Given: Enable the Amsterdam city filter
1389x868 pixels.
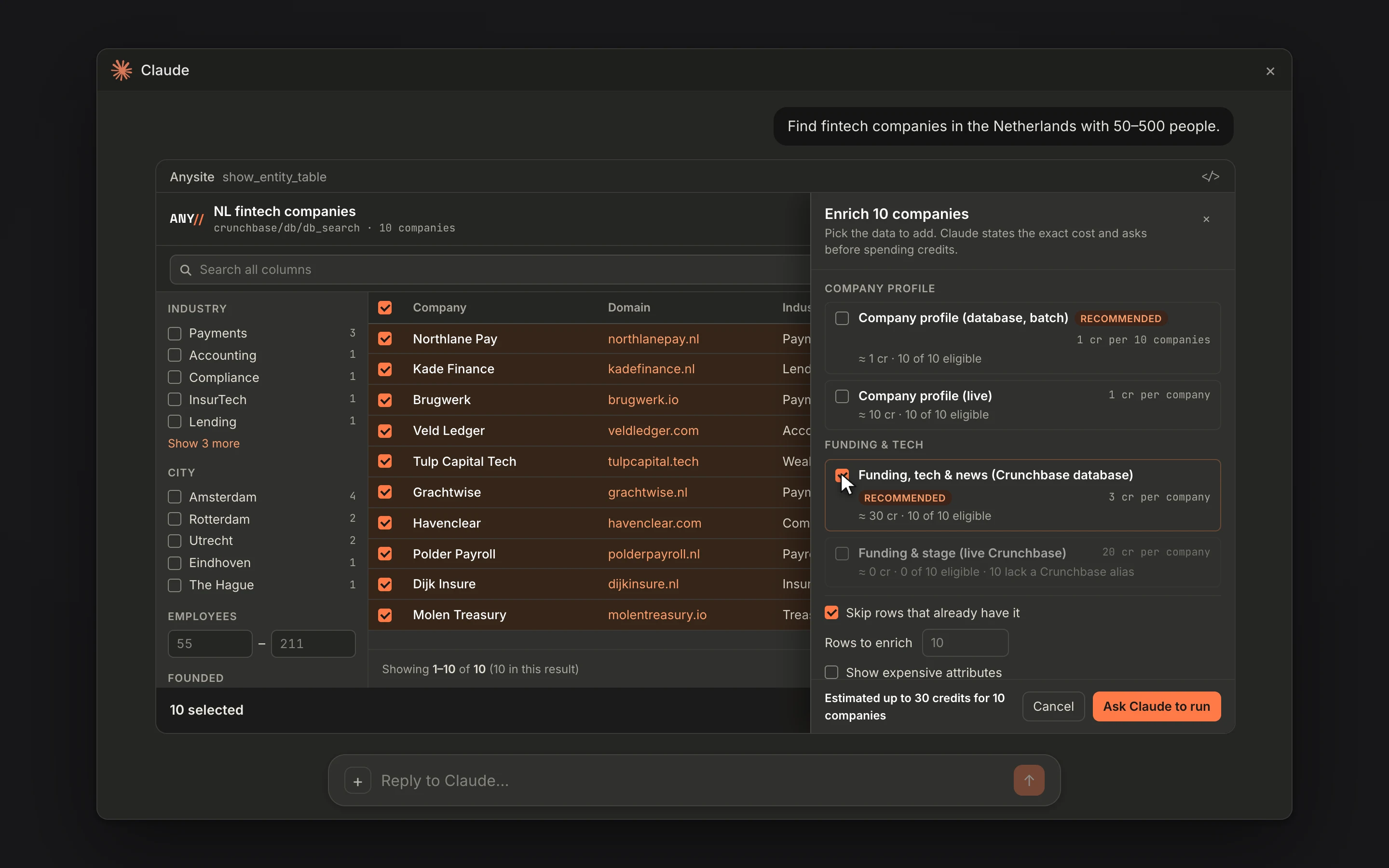Looking at the screenshot, I should point(175,497).
